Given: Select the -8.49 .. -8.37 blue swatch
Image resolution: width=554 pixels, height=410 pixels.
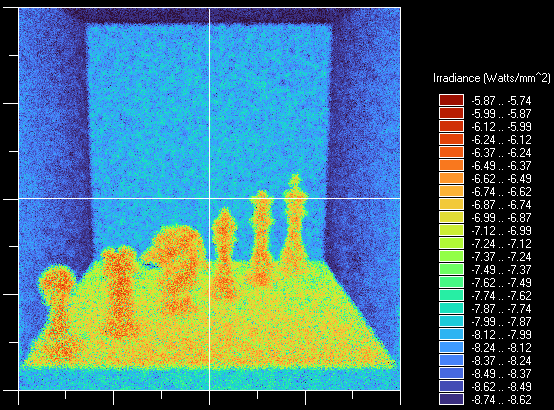Looking at the screenshot, I should (451, 373).
